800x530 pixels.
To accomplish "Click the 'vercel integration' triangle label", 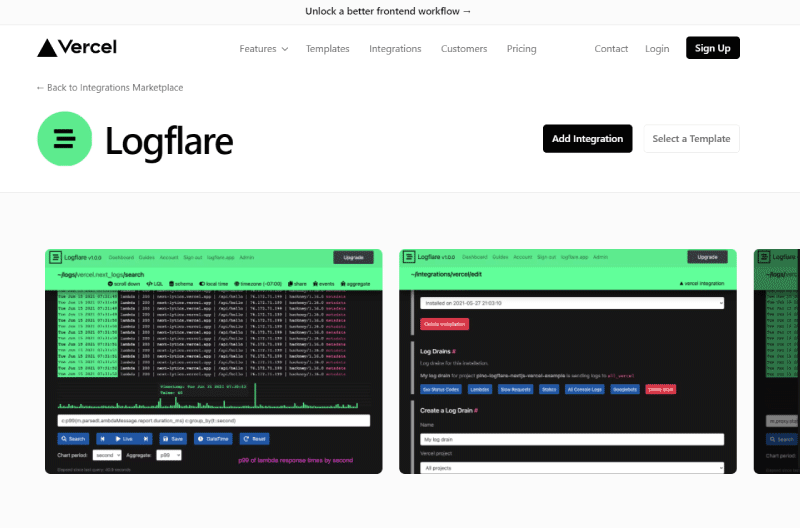I will pos(702,283).
